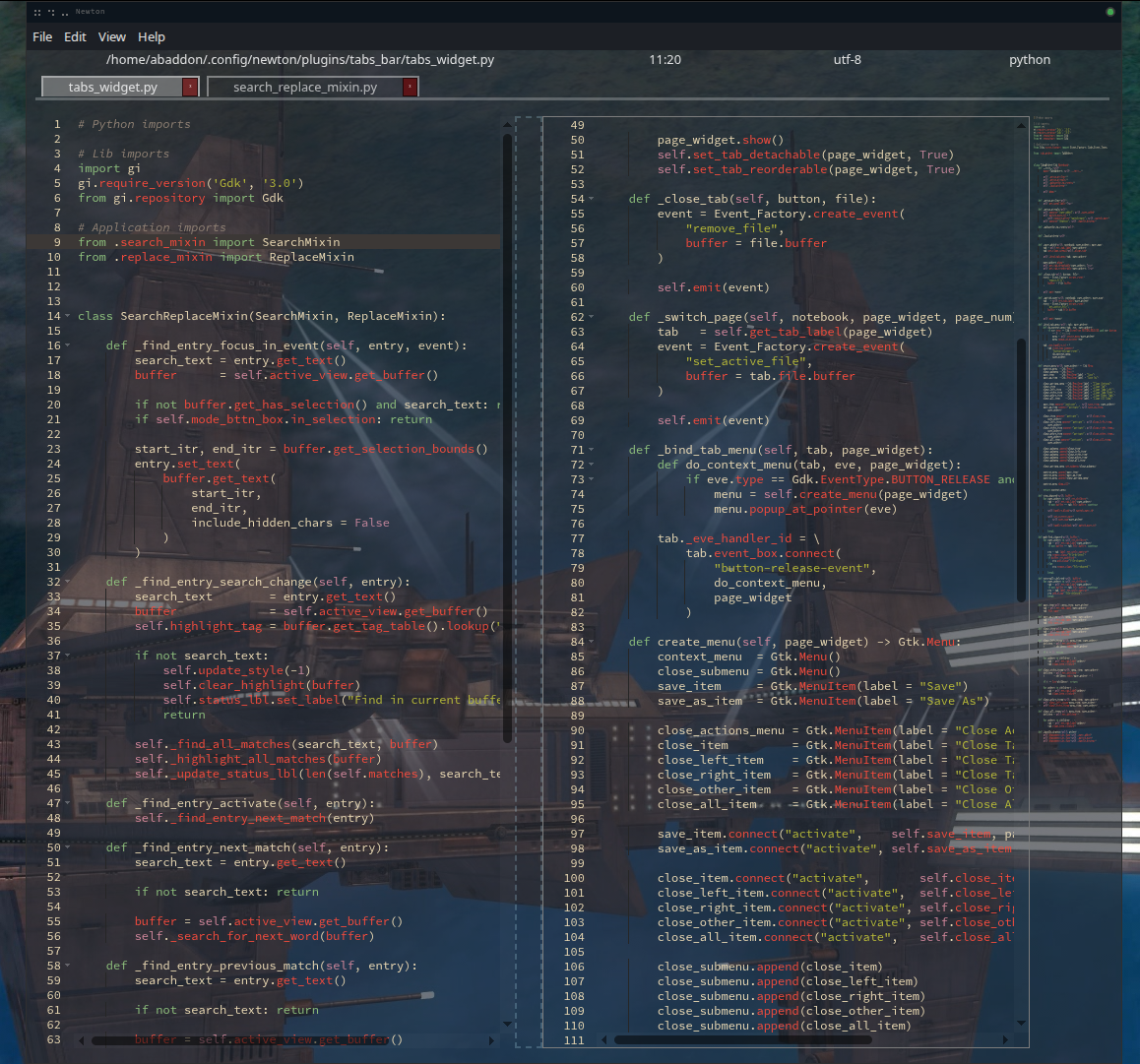
Task: Fold the _find_entry_focus_in_event method
Action: (x=67, y=345)
